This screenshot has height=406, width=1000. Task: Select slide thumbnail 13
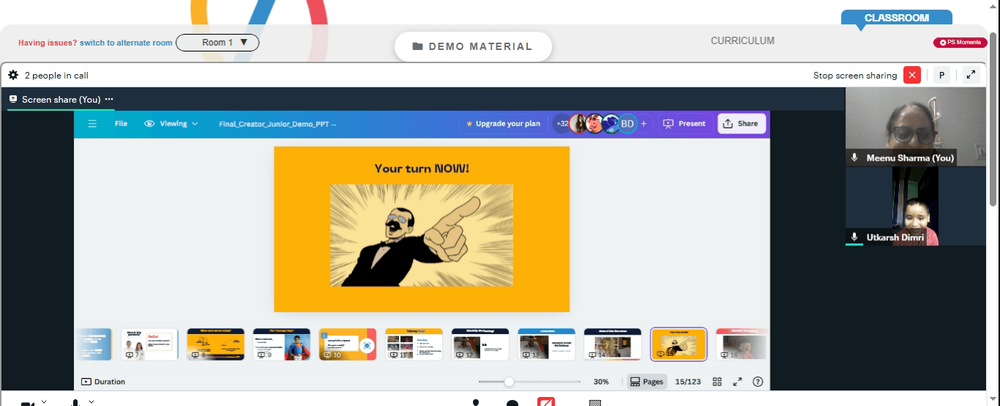547,344
